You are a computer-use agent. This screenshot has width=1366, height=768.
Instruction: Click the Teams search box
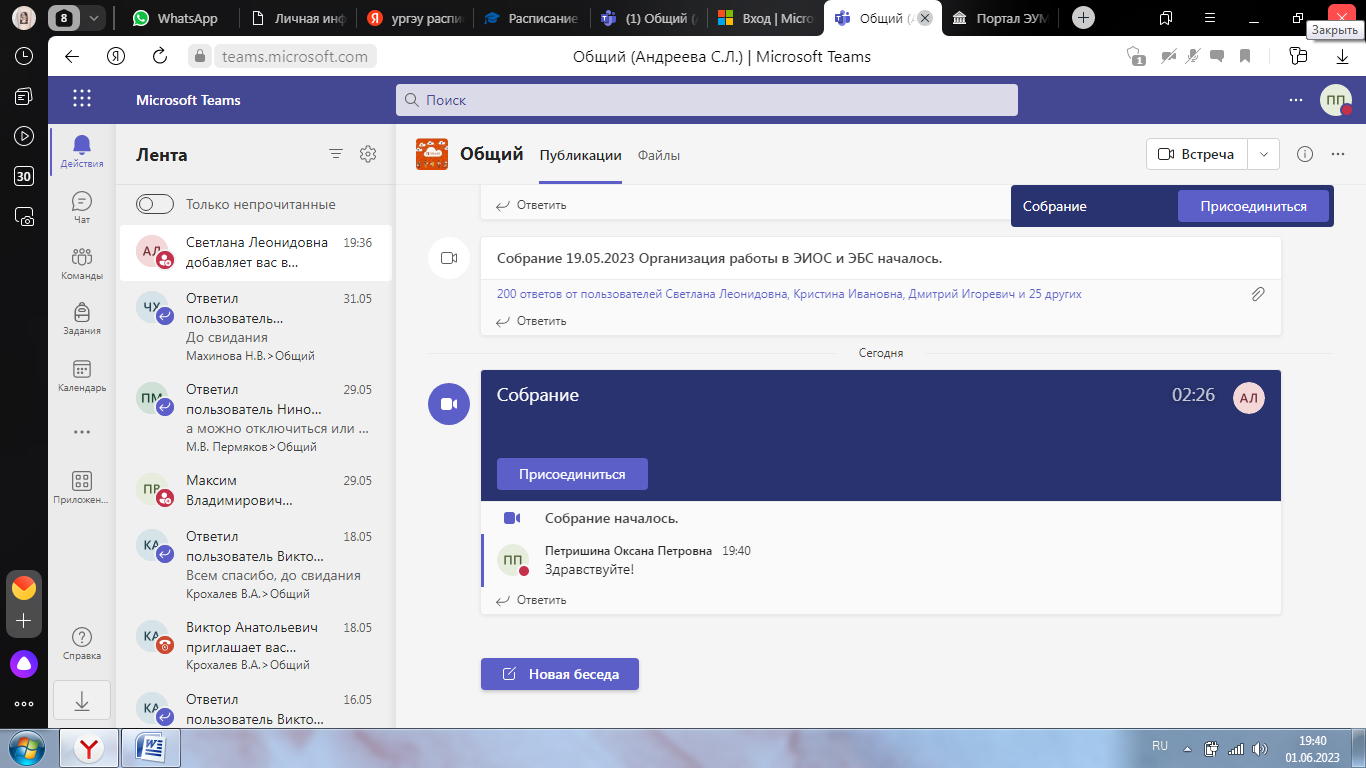pos(707,100)
